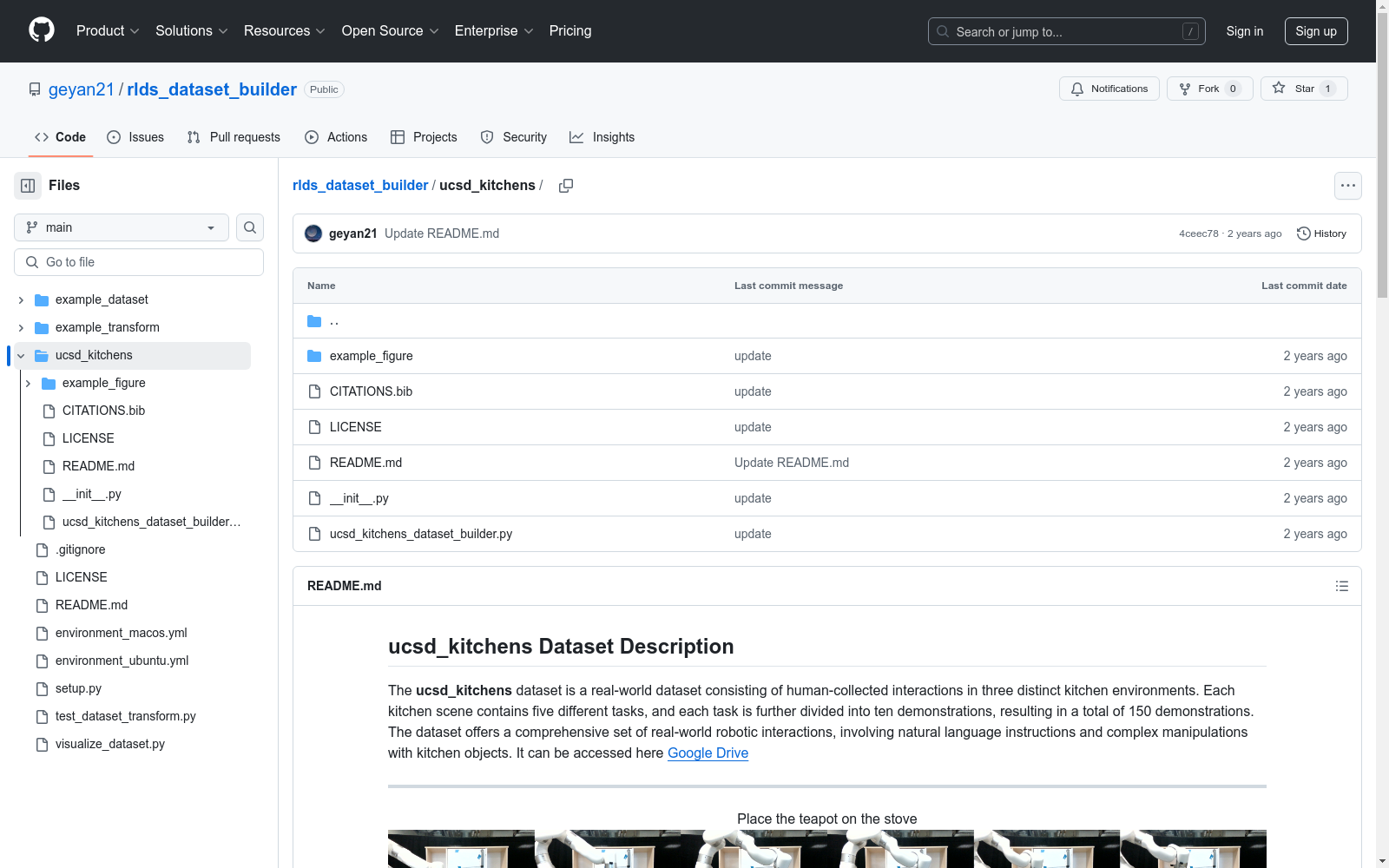Viewport: 1389px width, 868px height.
Task: Click the LICENSE file icon in table
Action: click(x=314, y=427)
